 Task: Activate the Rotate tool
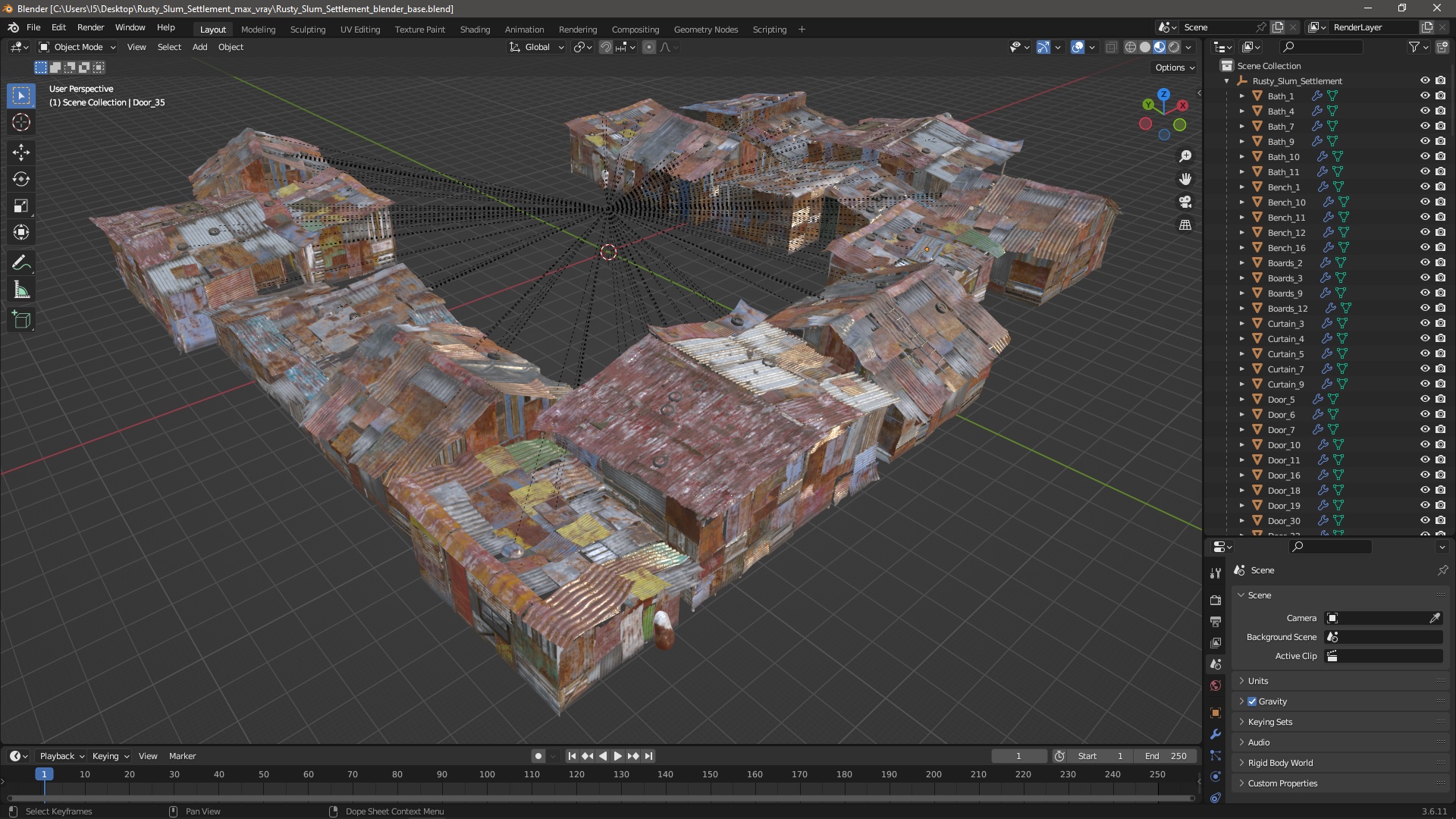point(21,179)
